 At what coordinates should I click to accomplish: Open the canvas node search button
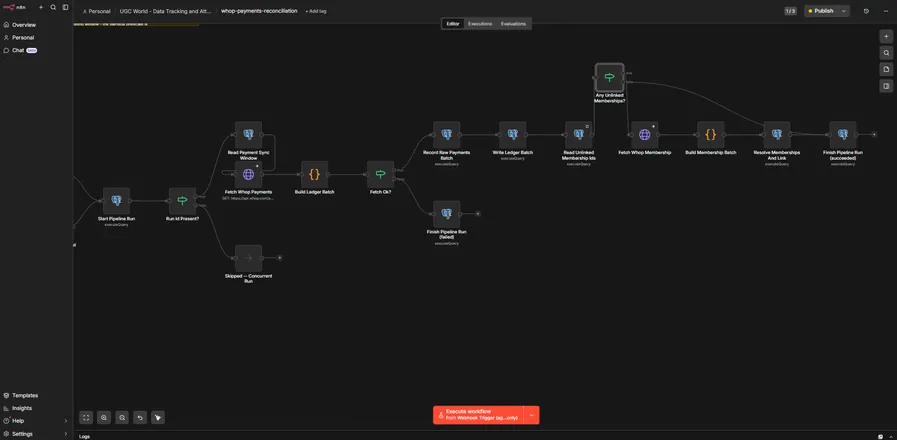pos(886,53)
